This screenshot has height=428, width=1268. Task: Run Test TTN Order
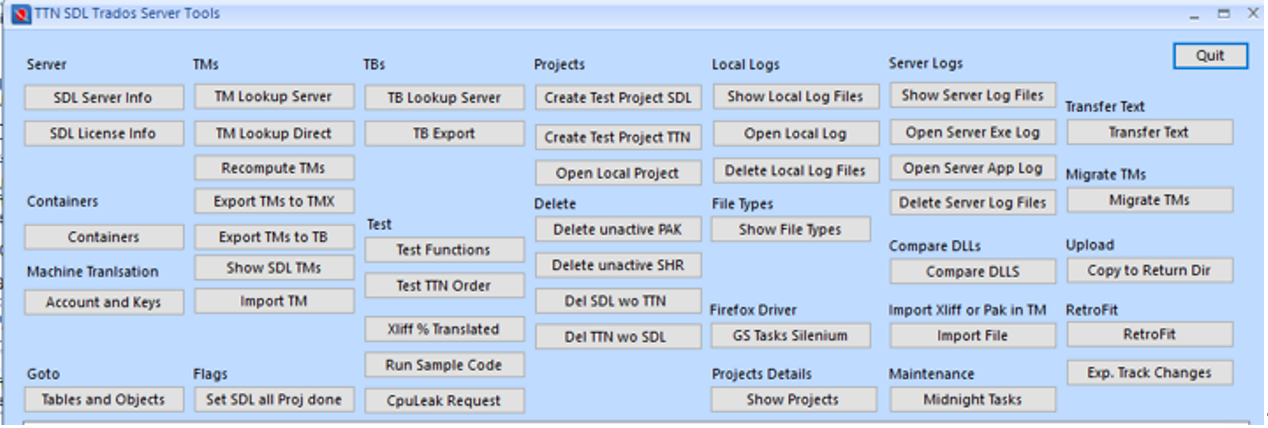click(444, 286)
